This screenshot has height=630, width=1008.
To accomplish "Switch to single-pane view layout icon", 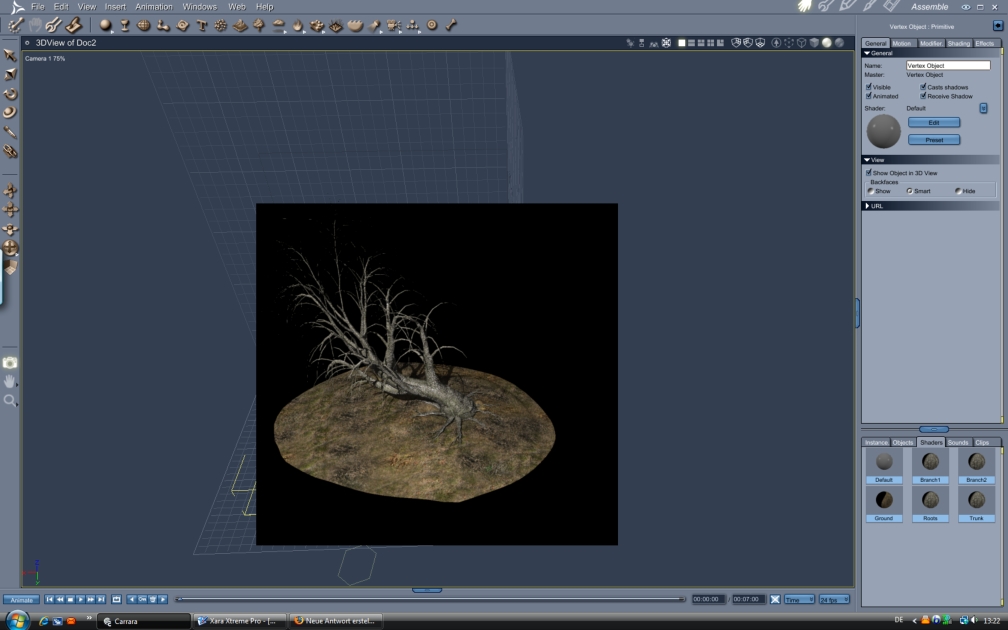I will coord(682,43).
